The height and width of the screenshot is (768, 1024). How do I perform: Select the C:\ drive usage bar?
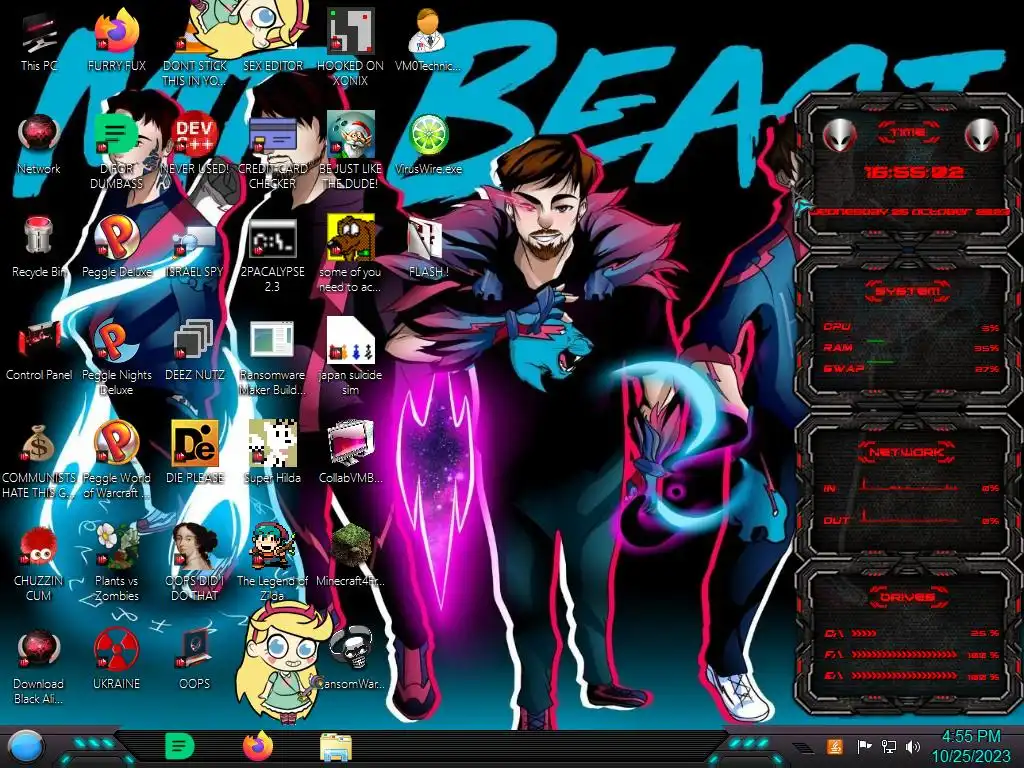pyautogui.click(x=912, y=633)
